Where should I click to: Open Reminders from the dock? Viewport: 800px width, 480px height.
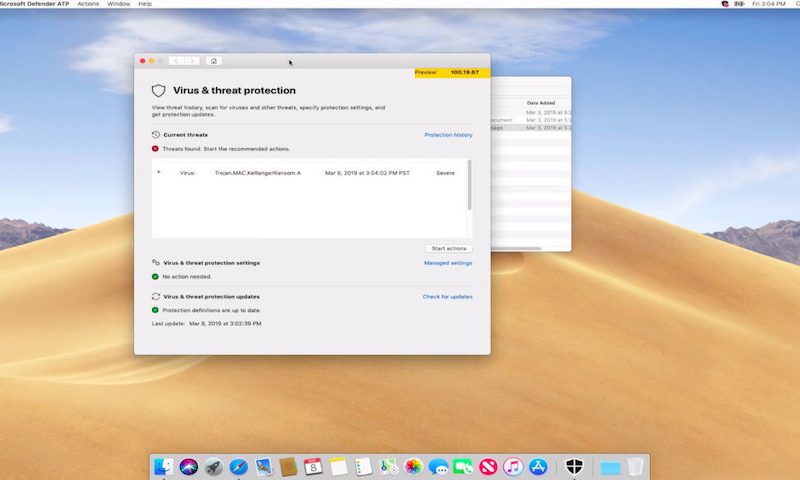(363, 466)
